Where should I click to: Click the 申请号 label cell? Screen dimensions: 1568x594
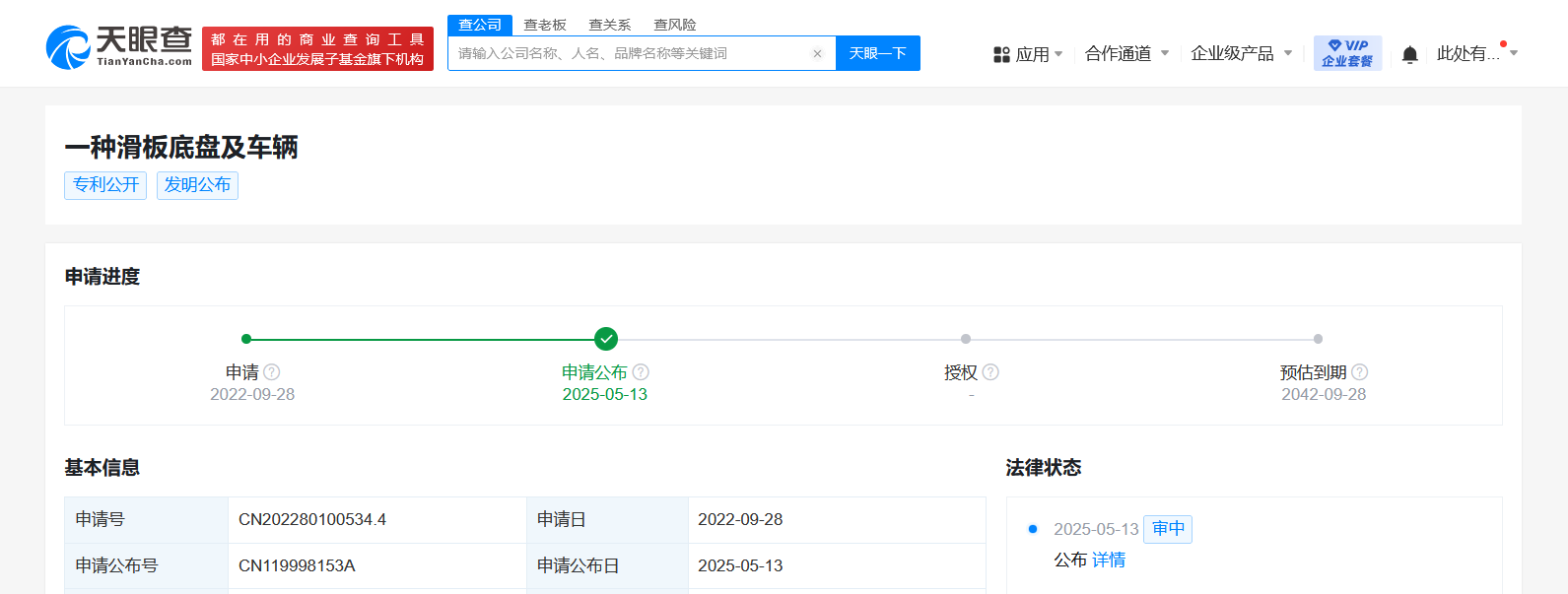tap(147, 519)
